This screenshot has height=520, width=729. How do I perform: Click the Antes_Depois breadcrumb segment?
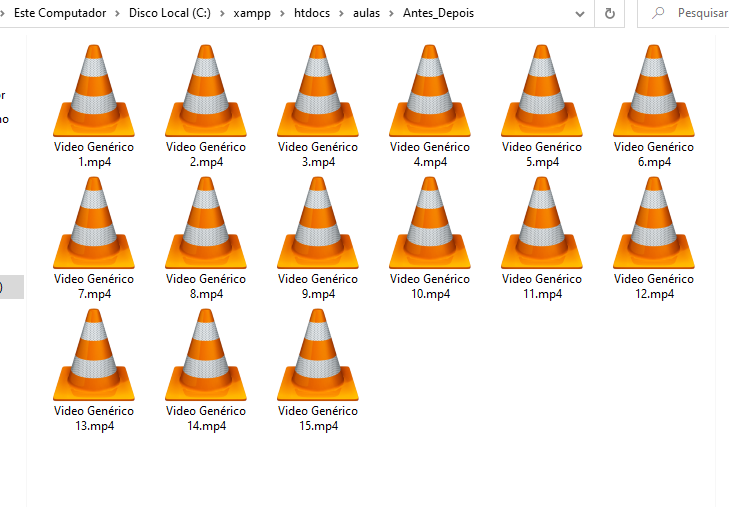438,13
